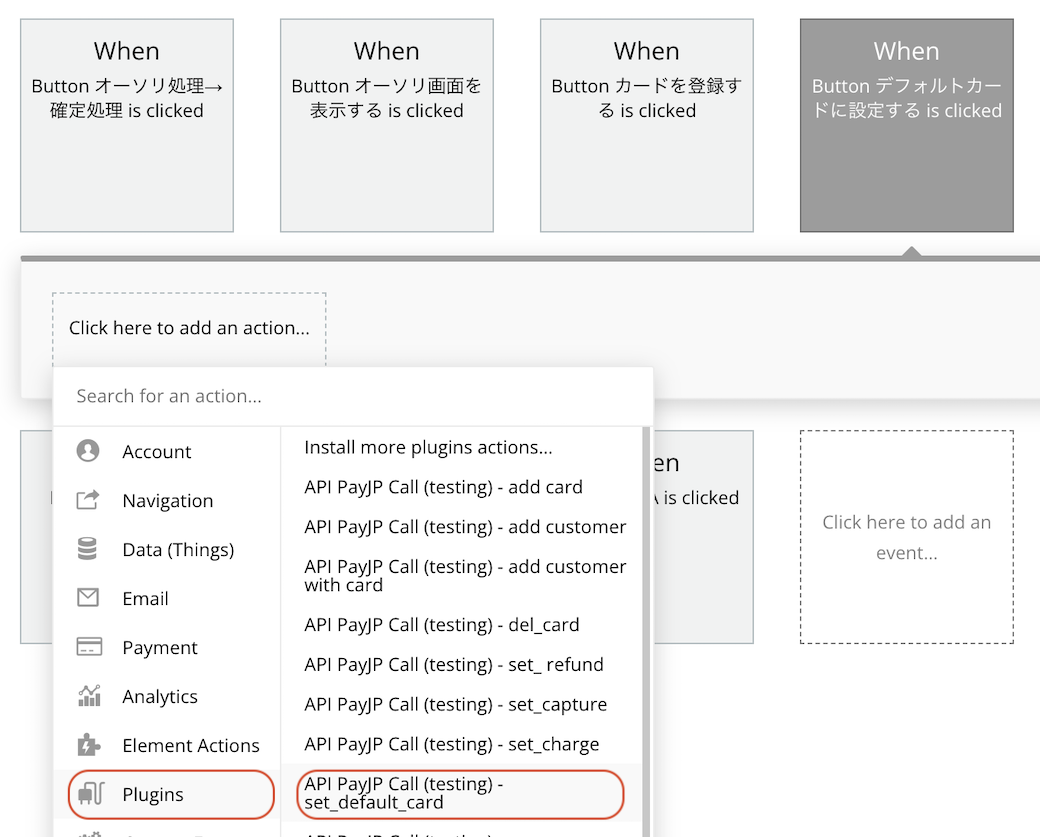Click the Plugins plug icon
This screenshot has width=1040, height=837.
pos(91,793)
